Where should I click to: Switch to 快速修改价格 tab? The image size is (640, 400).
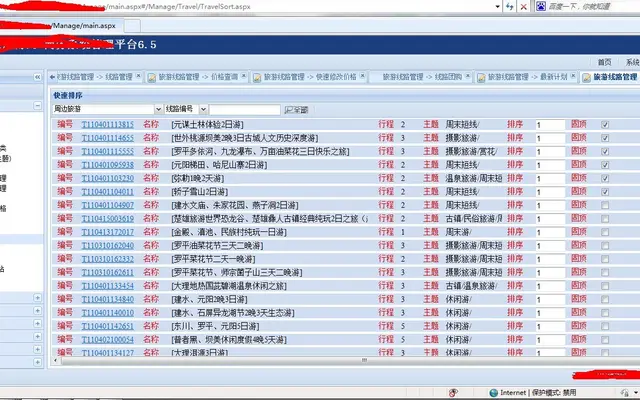310,77
